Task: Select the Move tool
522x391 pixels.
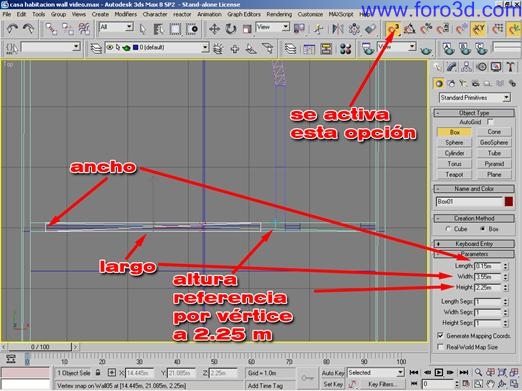Action: 214,29
